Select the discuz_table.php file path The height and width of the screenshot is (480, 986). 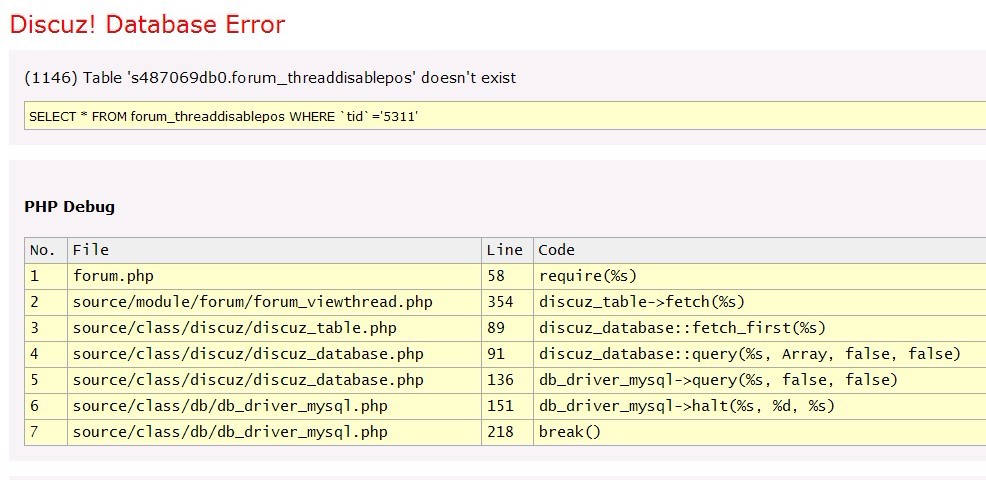(x=234, y=328)
